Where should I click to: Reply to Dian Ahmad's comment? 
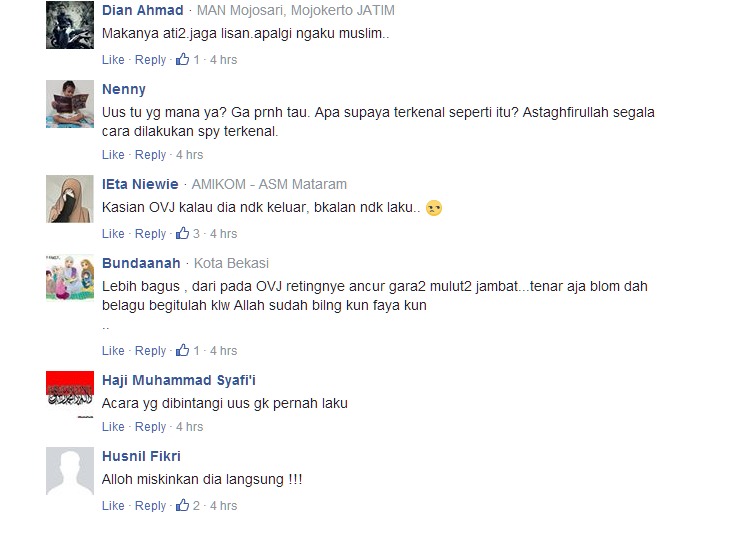click(150, 60)
